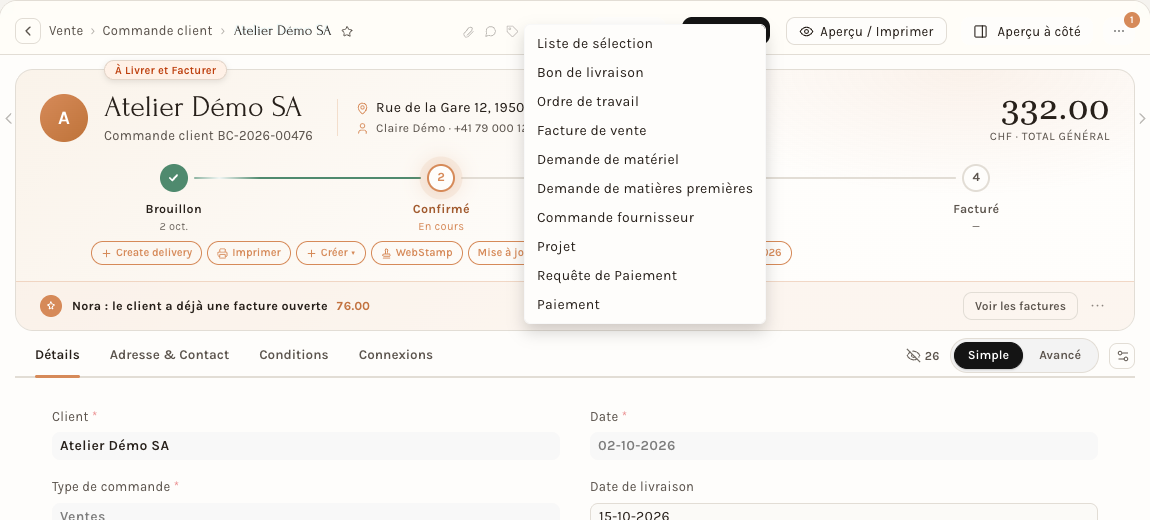Click Aperçu à côté button

coord(1028,32)
